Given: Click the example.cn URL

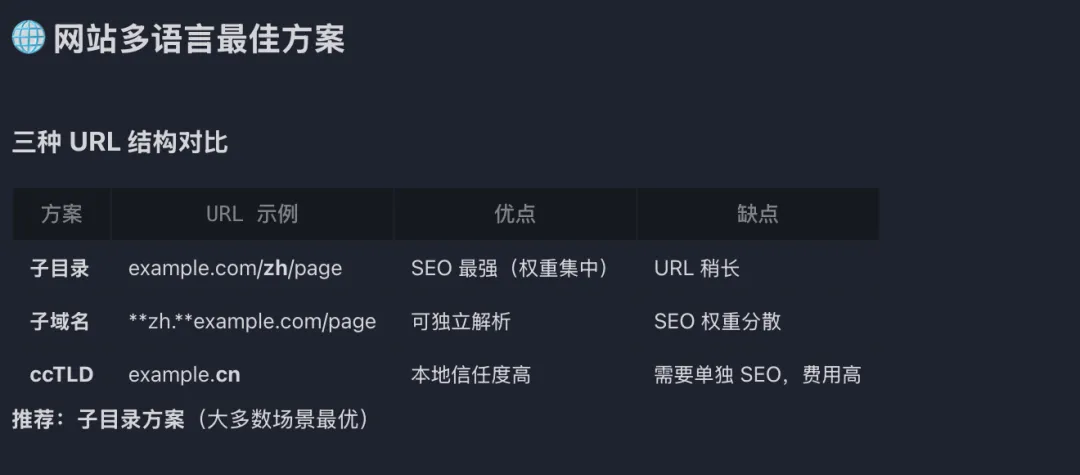Looking at the screenshot, I should click(x=184, y=375).
